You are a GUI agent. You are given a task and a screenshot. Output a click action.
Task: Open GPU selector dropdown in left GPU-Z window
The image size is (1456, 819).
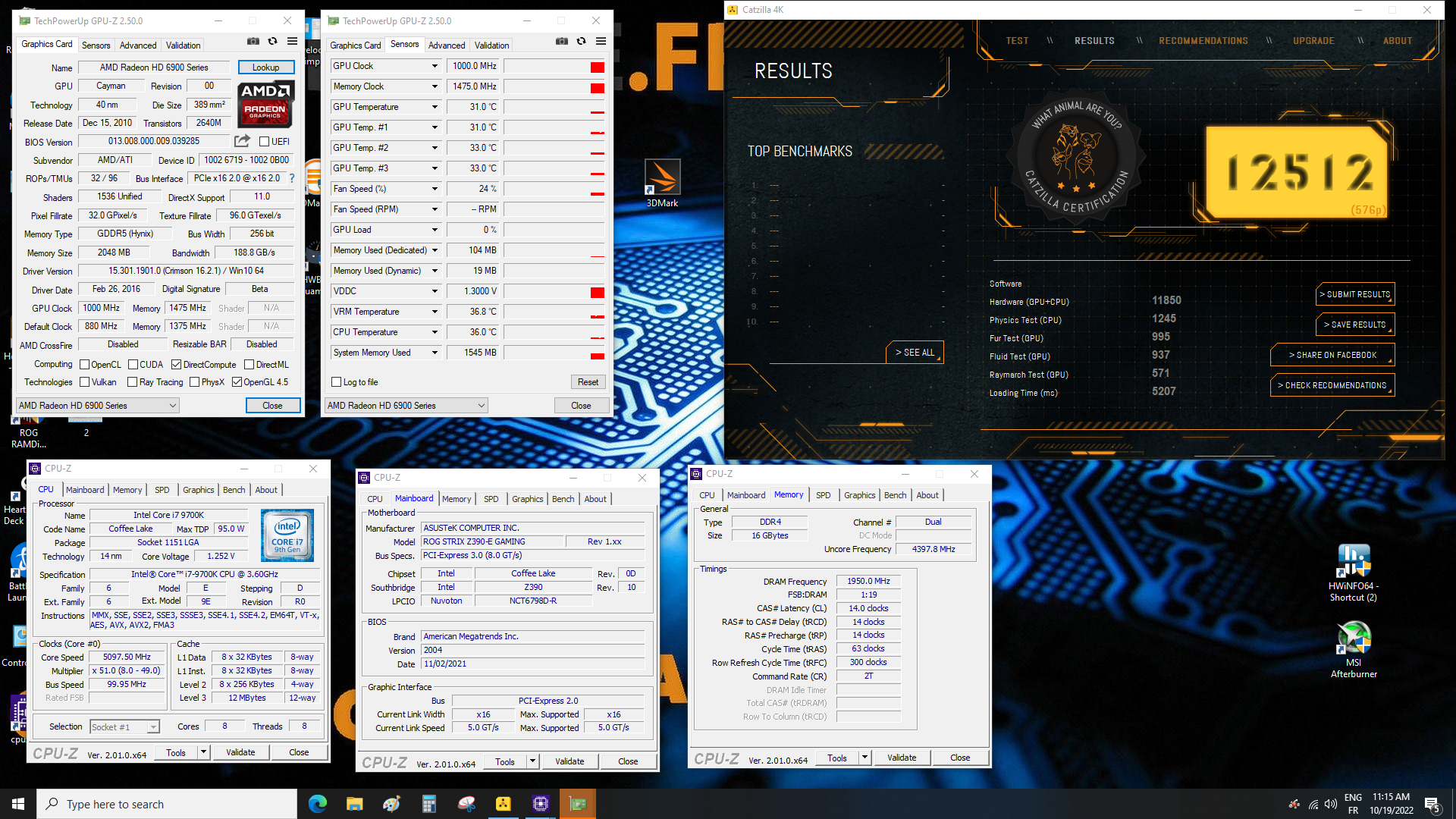pos(97,406)
